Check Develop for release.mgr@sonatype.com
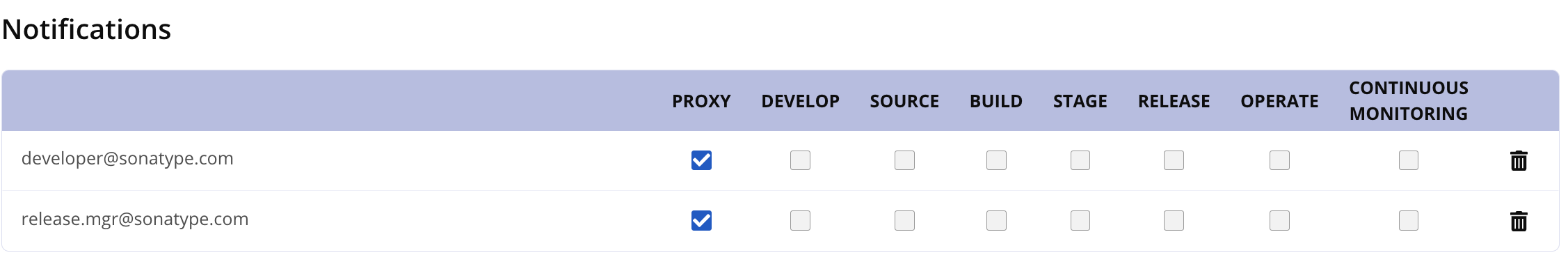This screenshot has height=262, width=1568. point(800,221)
